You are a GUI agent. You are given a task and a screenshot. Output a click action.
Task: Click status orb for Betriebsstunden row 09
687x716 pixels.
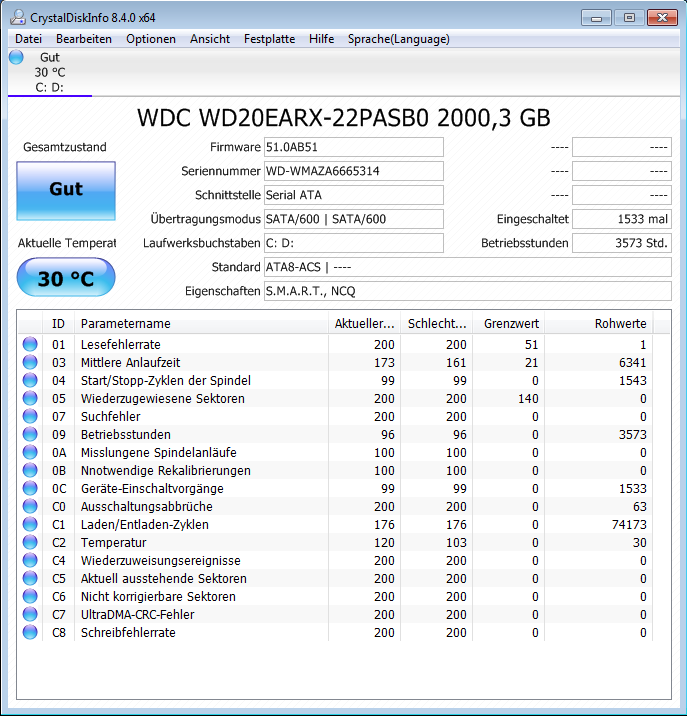(x=30, y=434)
